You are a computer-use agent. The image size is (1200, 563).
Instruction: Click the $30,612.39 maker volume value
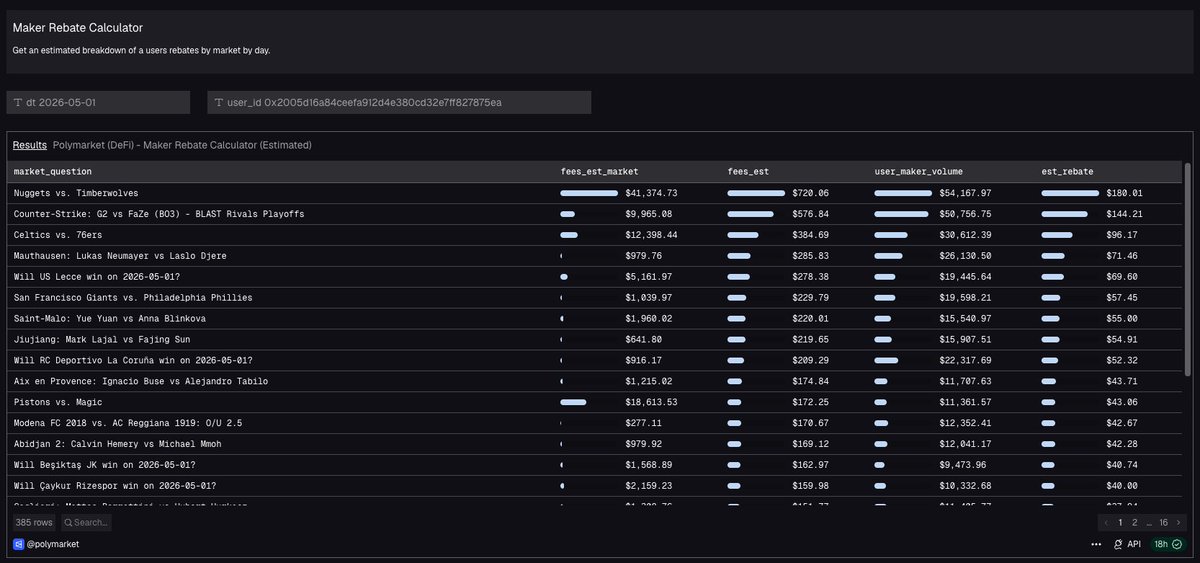coord(965,235)
